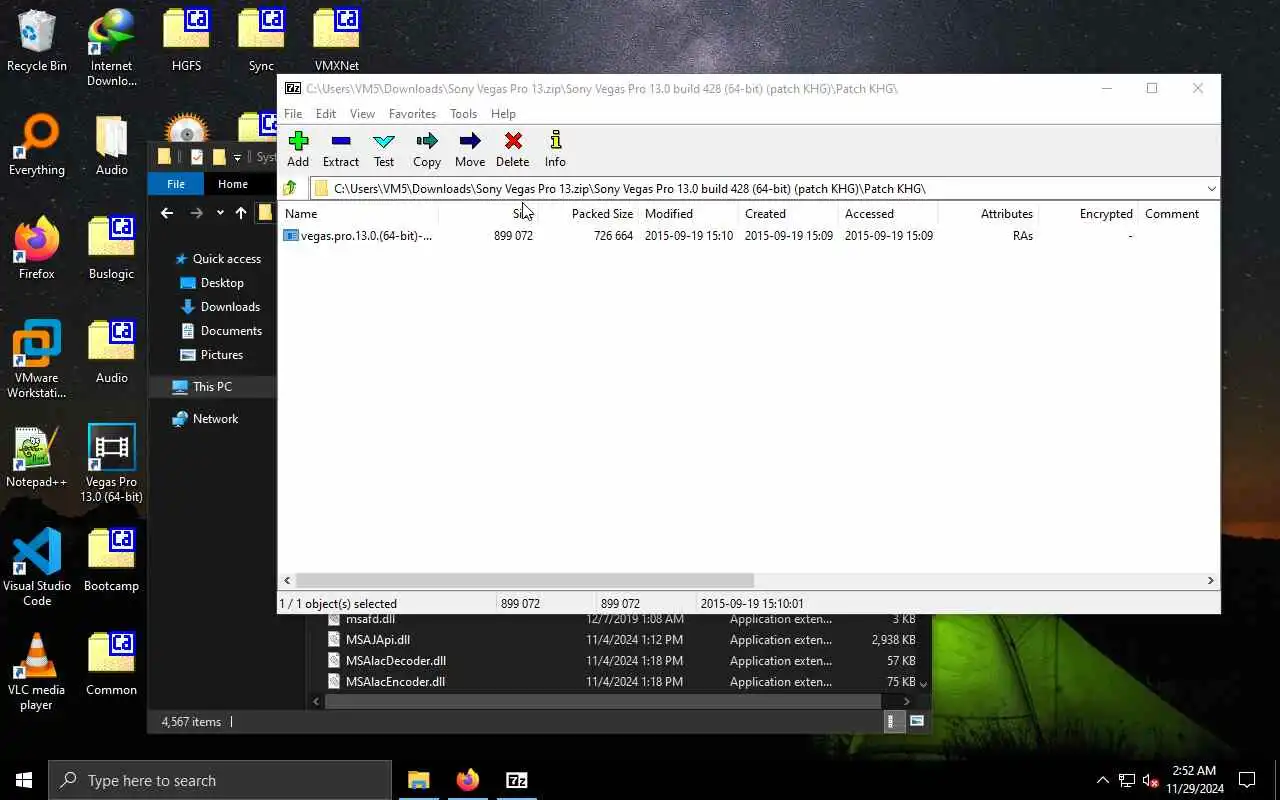Open Documents in the Explorer sidebar
Image resolution: width=1280 pixels, height=800 pixels.
tap(221, 331)
